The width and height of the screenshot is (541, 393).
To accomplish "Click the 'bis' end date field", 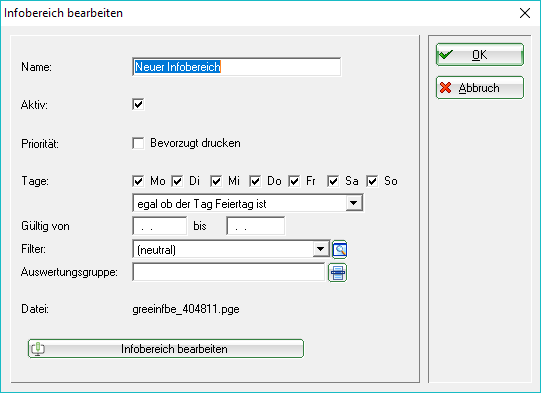I will click(256, 226).
